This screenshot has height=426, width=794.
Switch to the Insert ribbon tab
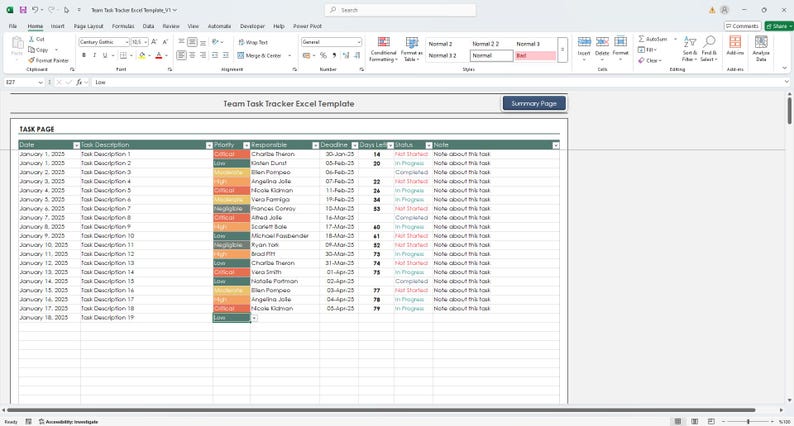pyautogui.click(x=57, y=26)
